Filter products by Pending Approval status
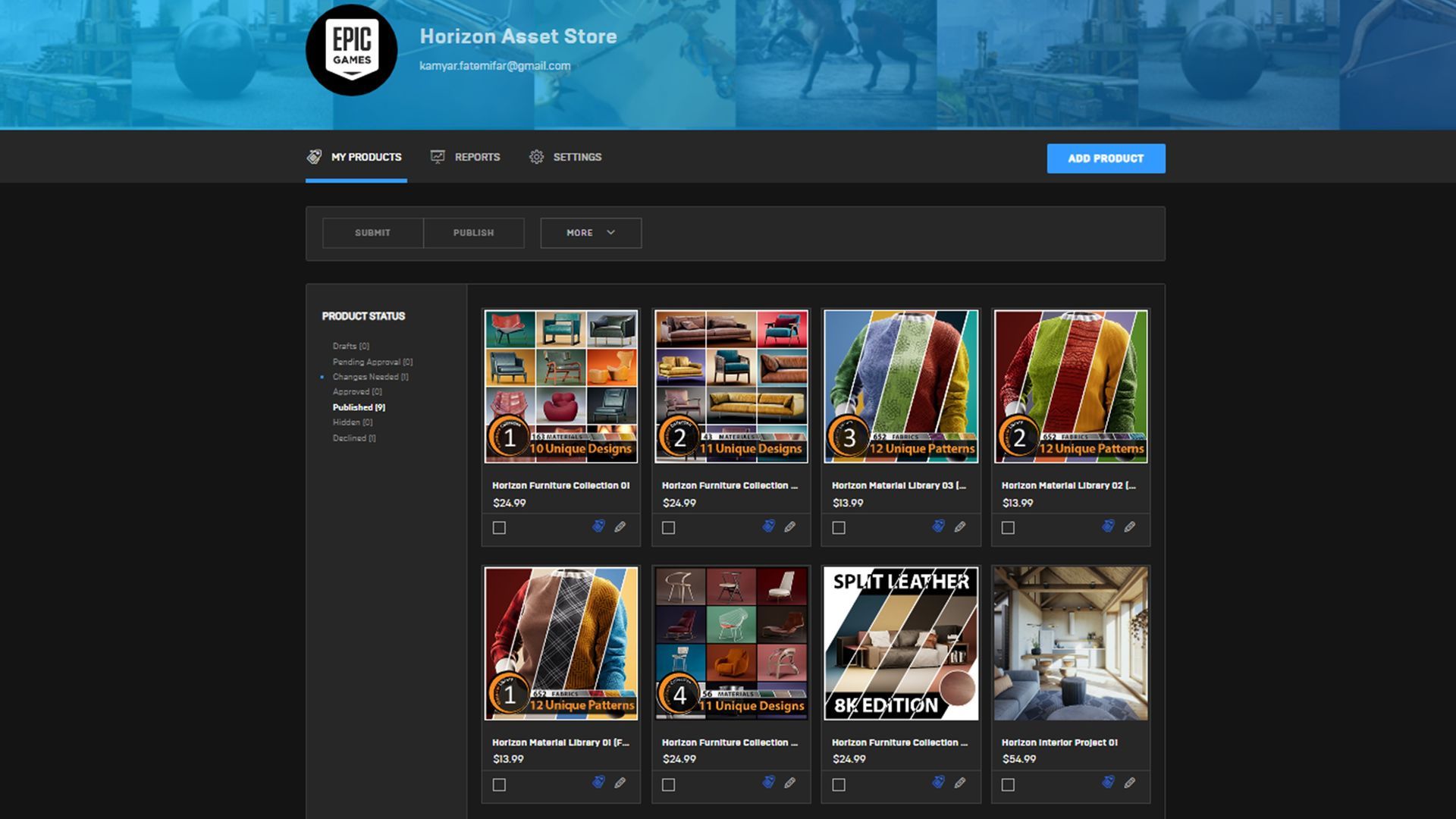The image size is (1456, 819). pos(372,362)
